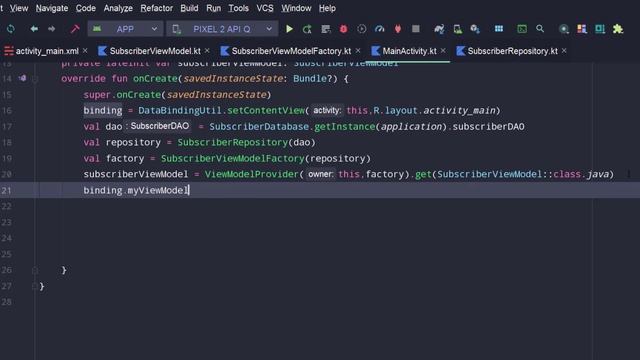Click the green puzzle piece plugin icon
This screenshot has height=360, width=640.
[x=618, y=29]
